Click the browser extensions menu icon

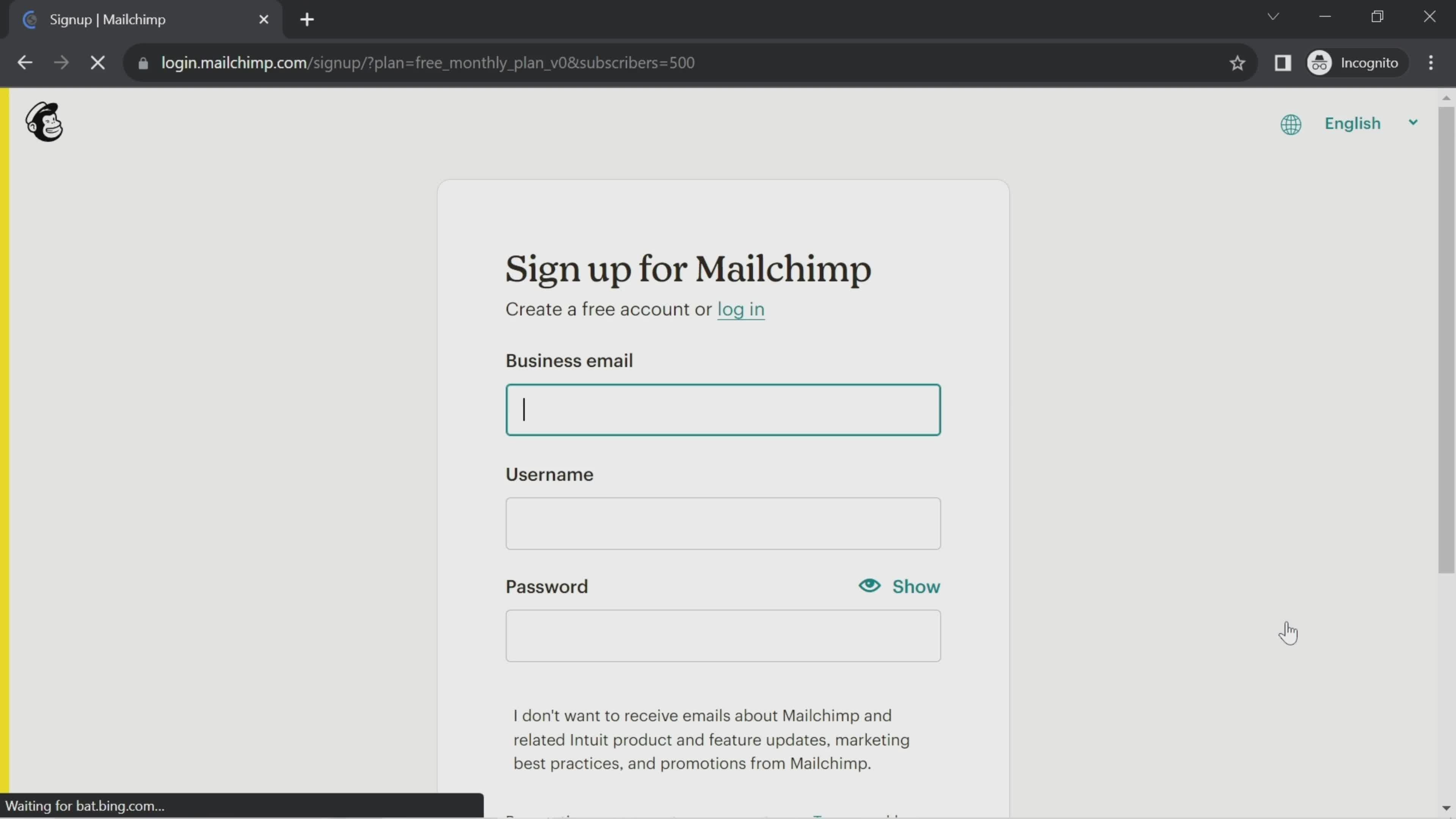tap(1283, 62)
